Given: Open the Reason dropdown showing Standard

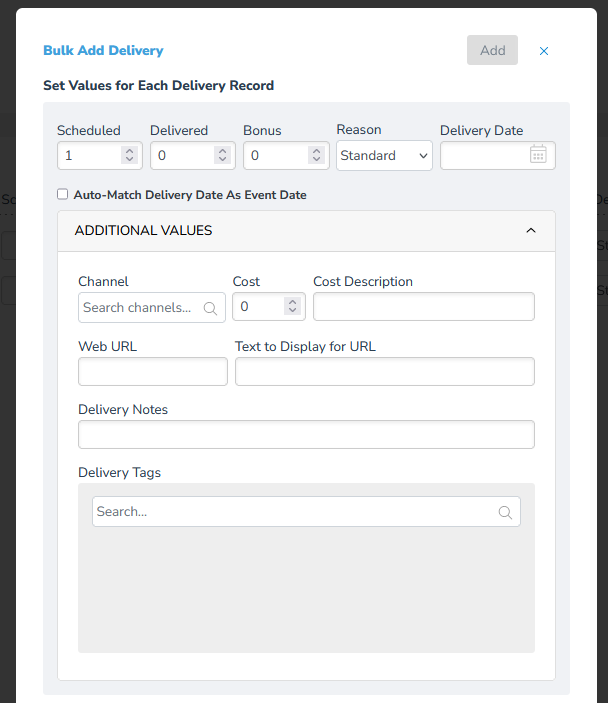Looking at the screenshot, I should point(384,156).
